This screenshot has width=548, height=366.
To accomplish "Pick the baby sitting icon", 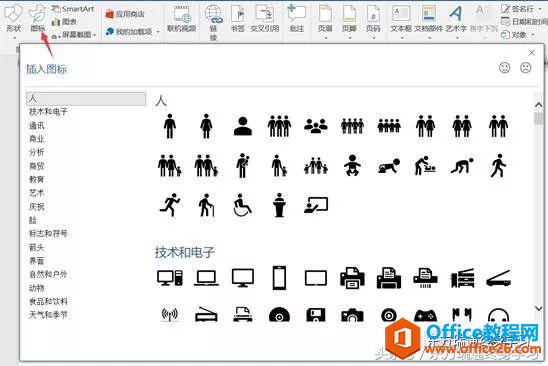I will pos(352,165).
